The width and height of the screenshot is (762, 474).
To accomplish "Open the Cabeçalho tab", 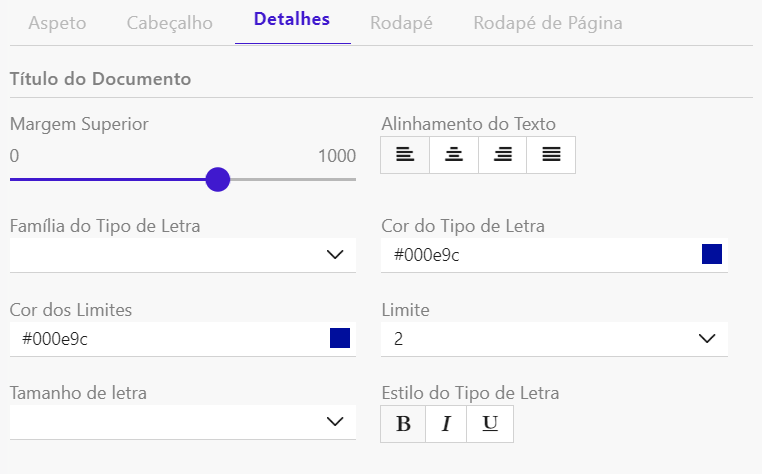I will [x=170, y=23].
